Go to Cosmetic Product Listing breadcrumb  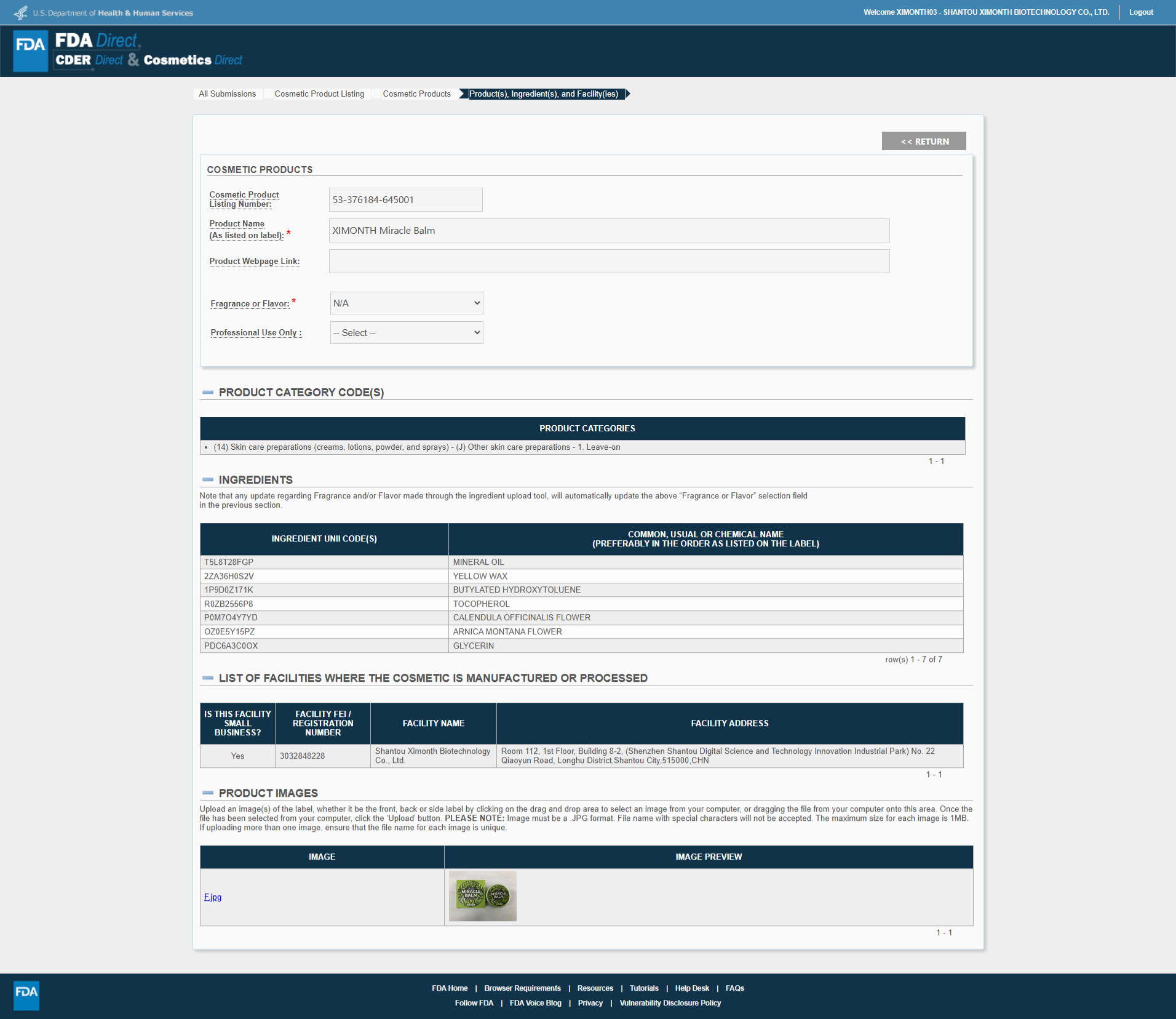319,94
